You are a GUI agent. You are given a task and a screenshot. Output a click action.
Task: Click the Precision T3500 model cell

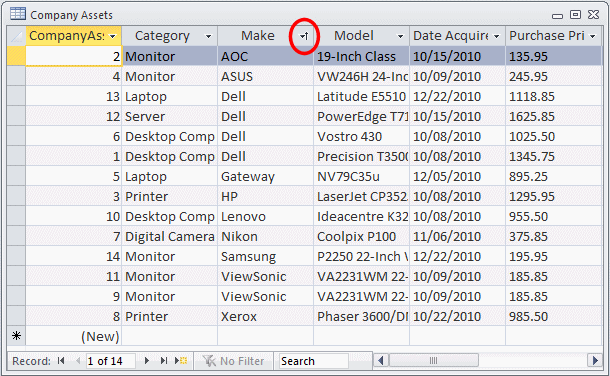361,156
